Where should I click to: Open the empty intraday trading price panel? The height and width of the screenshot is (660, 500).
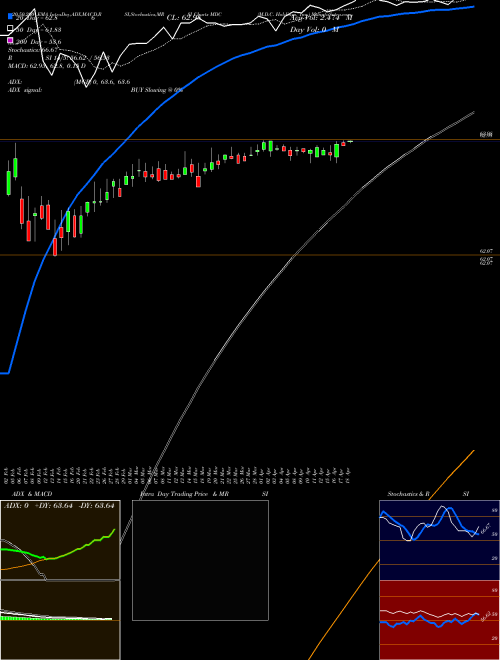coord(200,560)
